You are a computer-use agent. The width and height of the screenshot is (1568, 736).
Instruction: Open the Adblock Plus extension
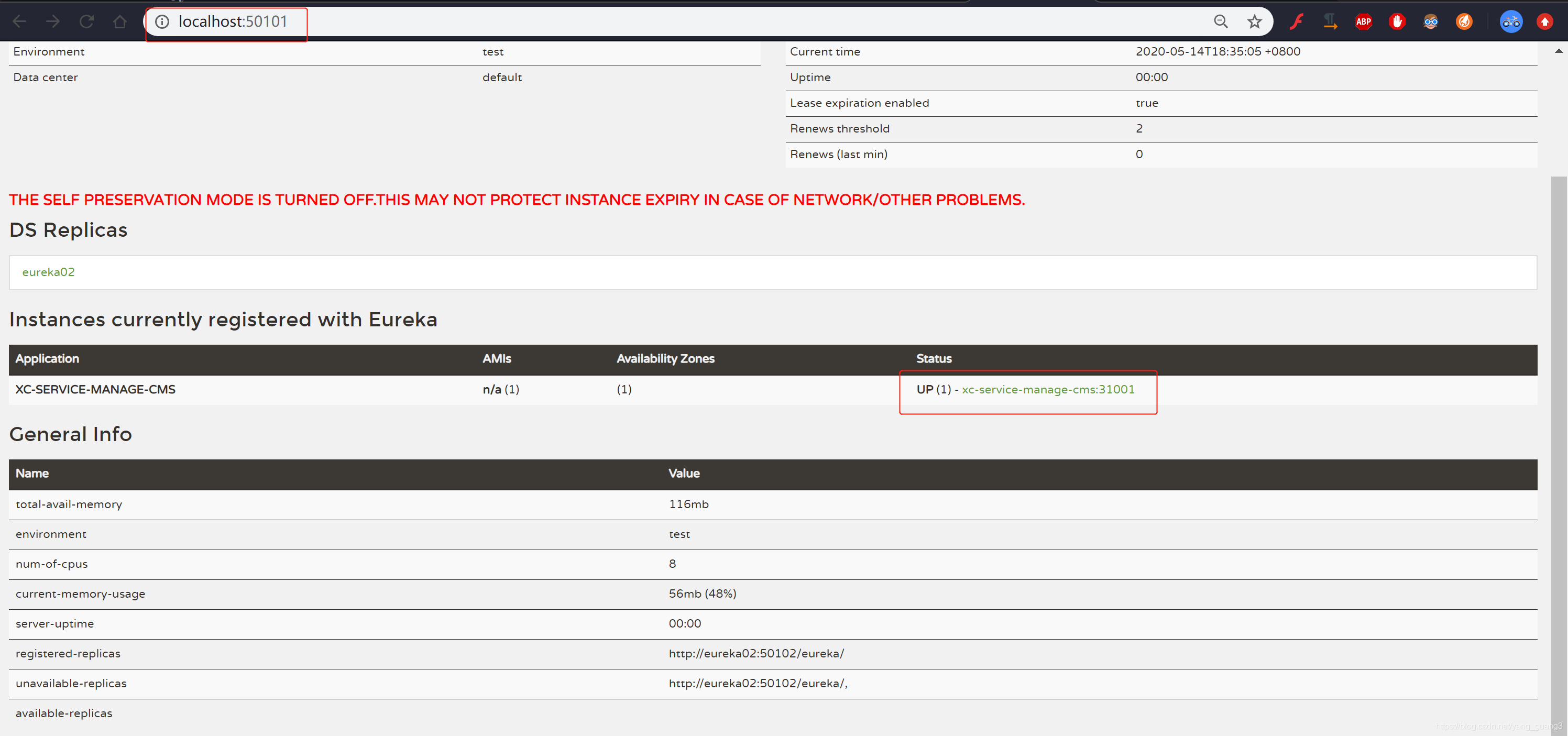pos(1364,22)
